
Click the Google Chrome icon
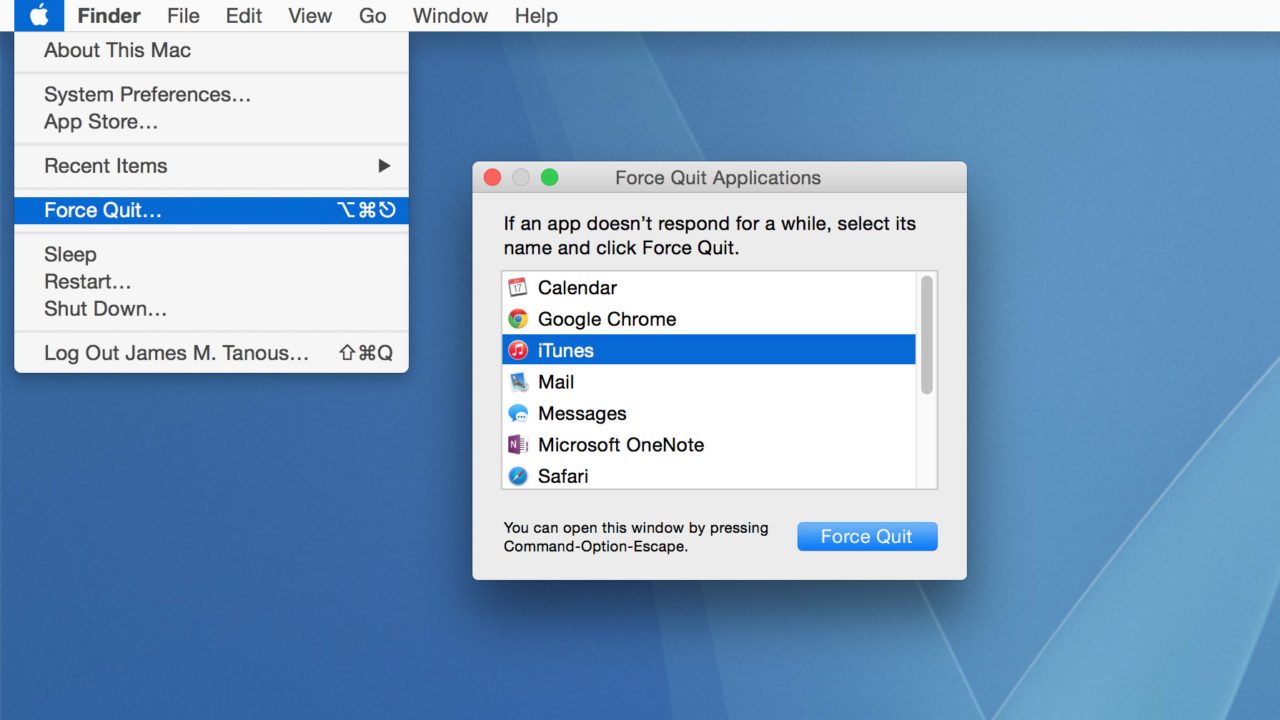pyautogui.click(x=519, y=319)
